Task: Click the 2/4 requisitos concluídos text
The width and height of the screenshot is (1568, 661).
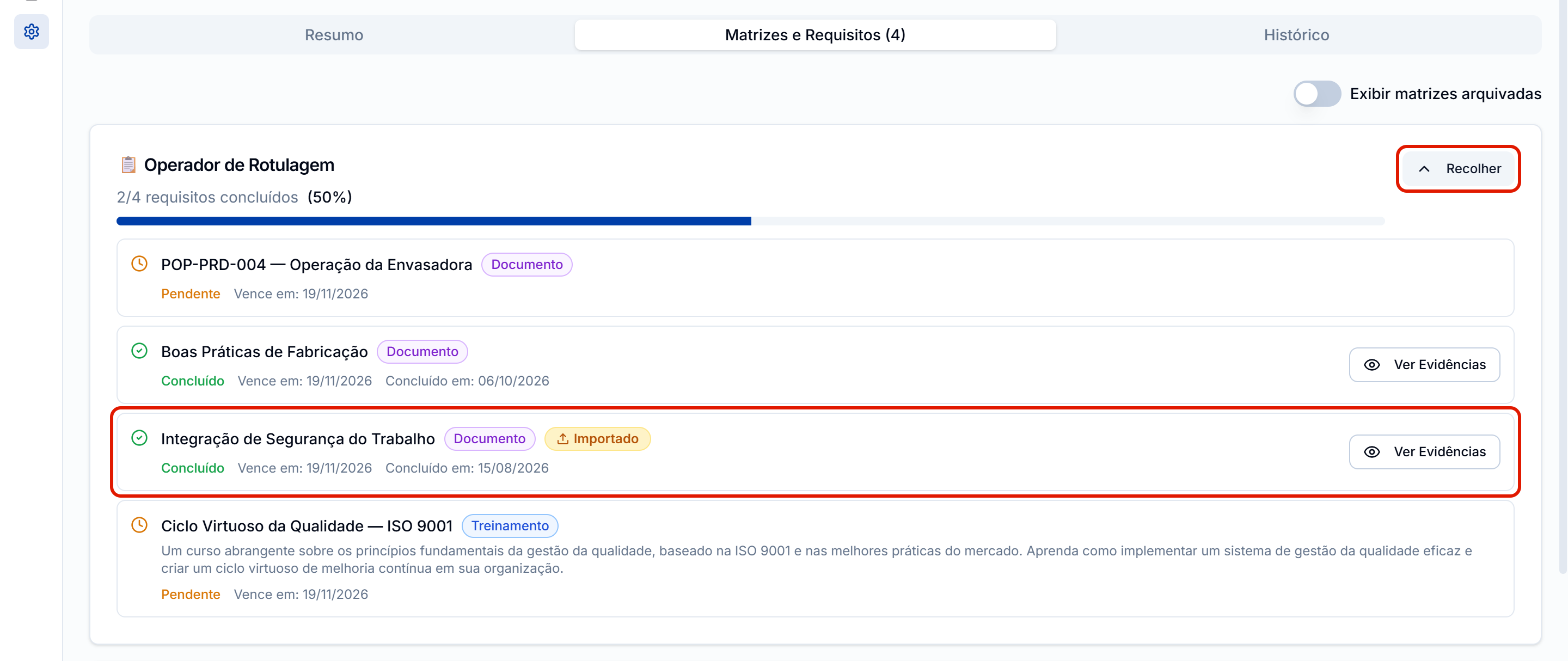Action: tap(207, 197)
